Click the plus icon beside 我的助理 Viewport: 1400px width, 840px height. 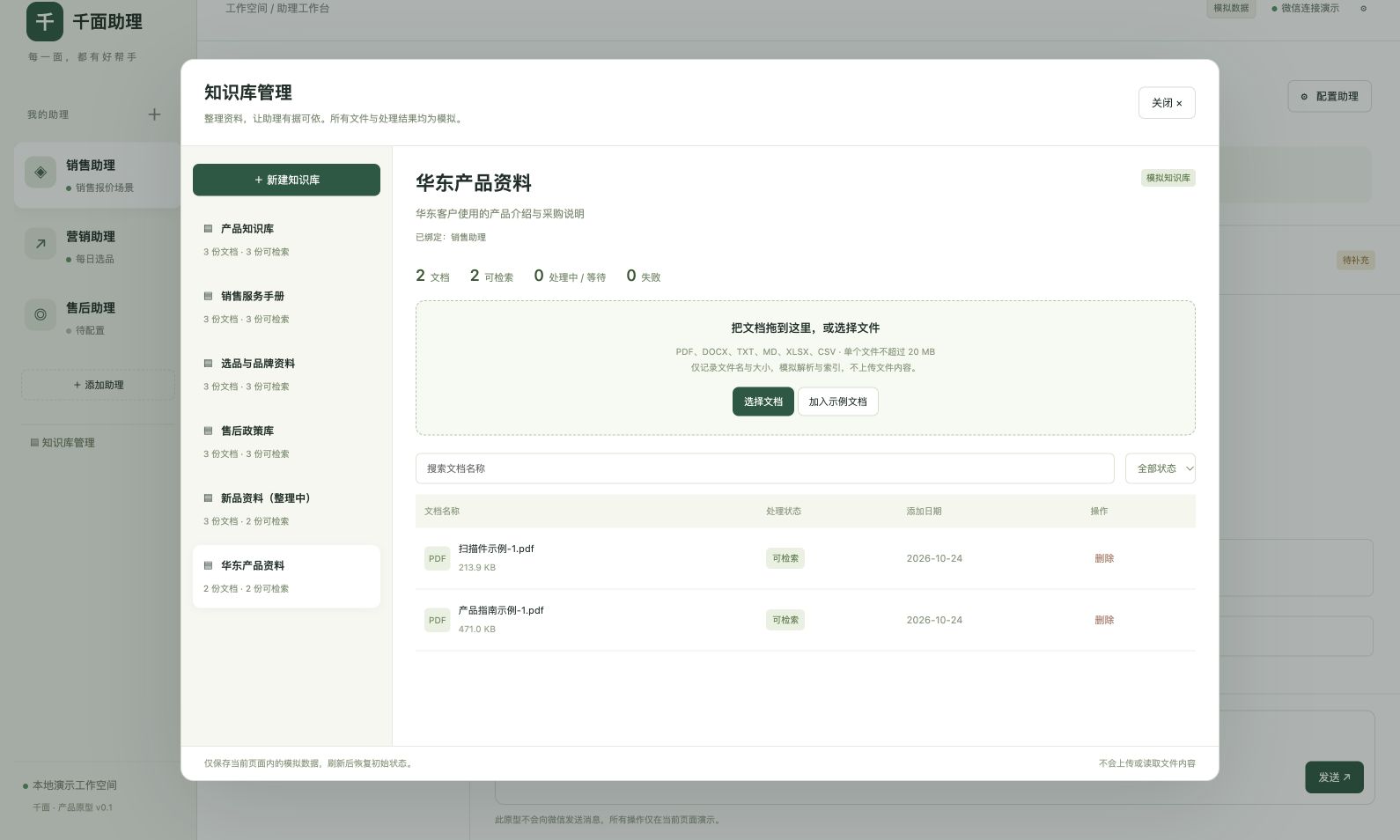coord(154,114)
